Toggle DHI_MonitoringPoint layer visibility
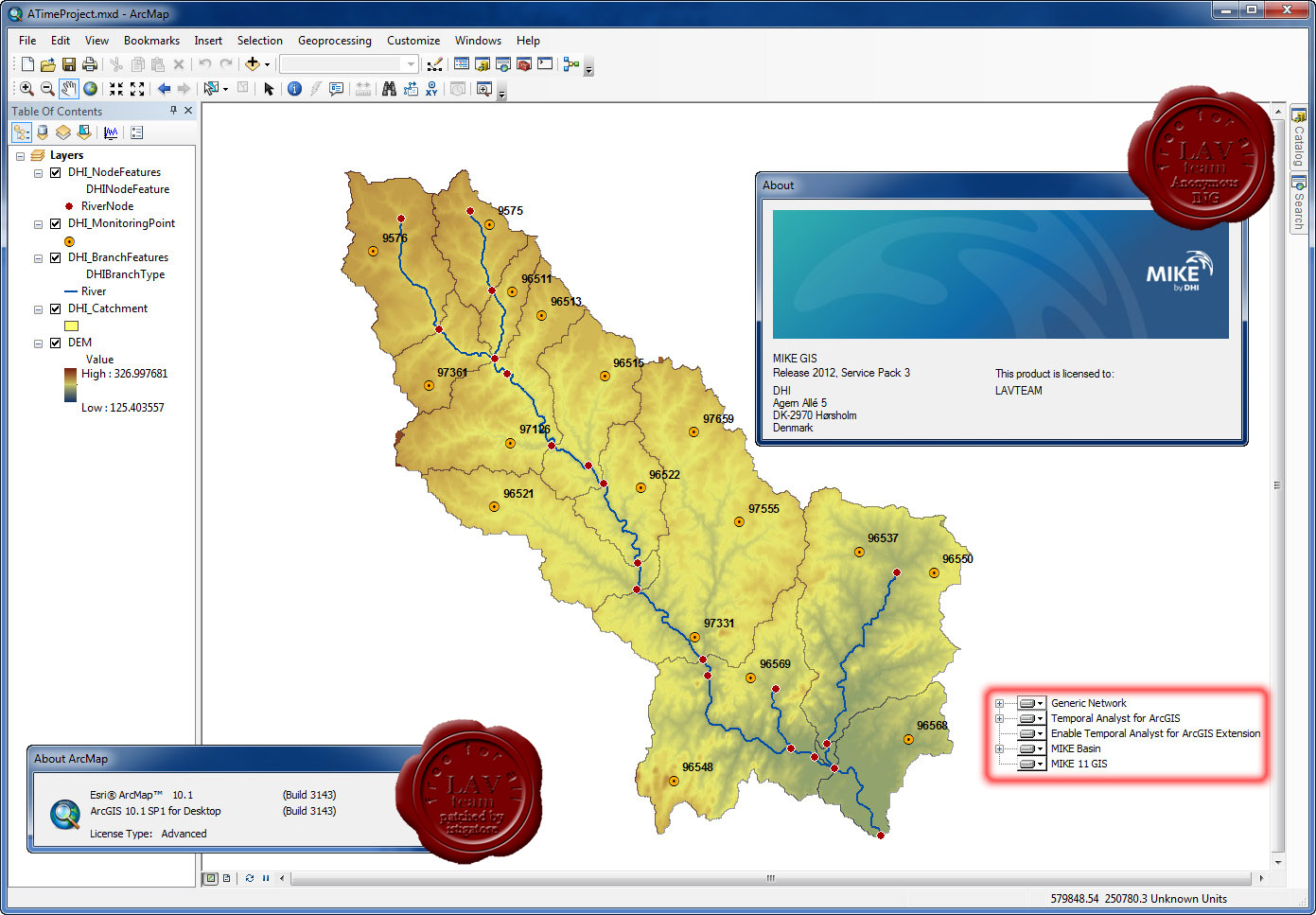 pyautogui.click(x=56, y=223)
